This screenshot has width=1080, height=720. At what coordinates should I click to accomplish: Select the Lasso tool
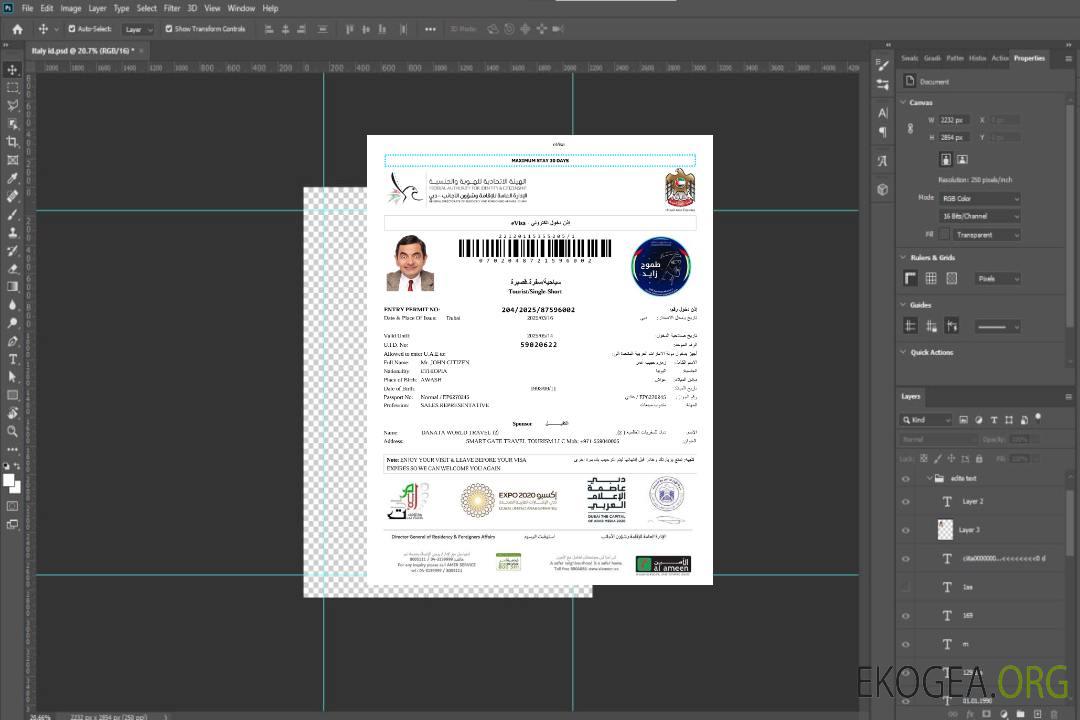point(12,105)
